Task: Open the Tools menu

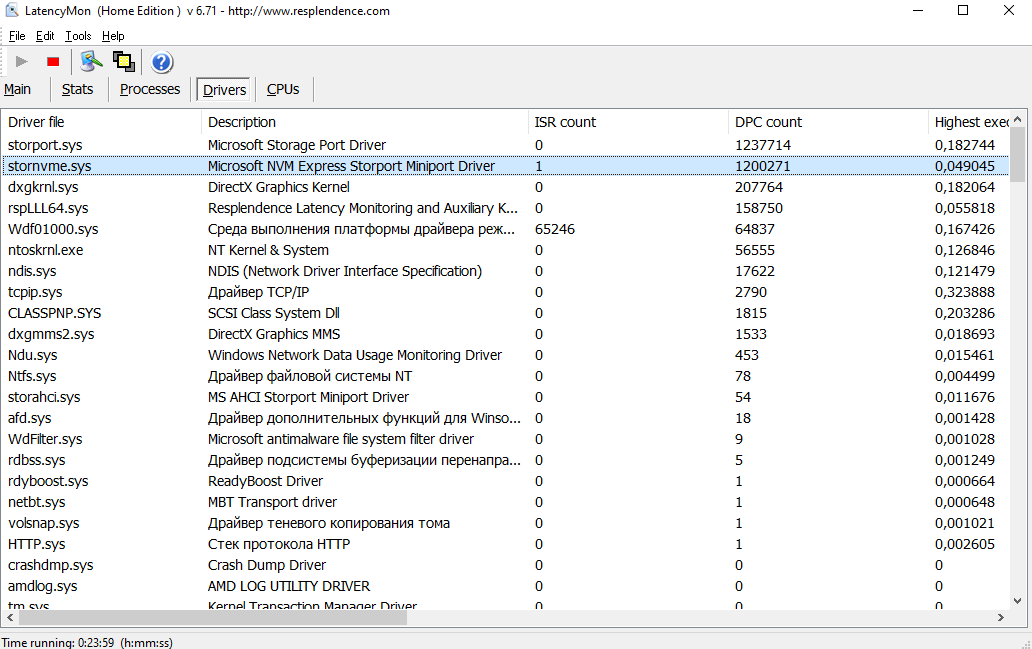Action: [x=78, y=36]
